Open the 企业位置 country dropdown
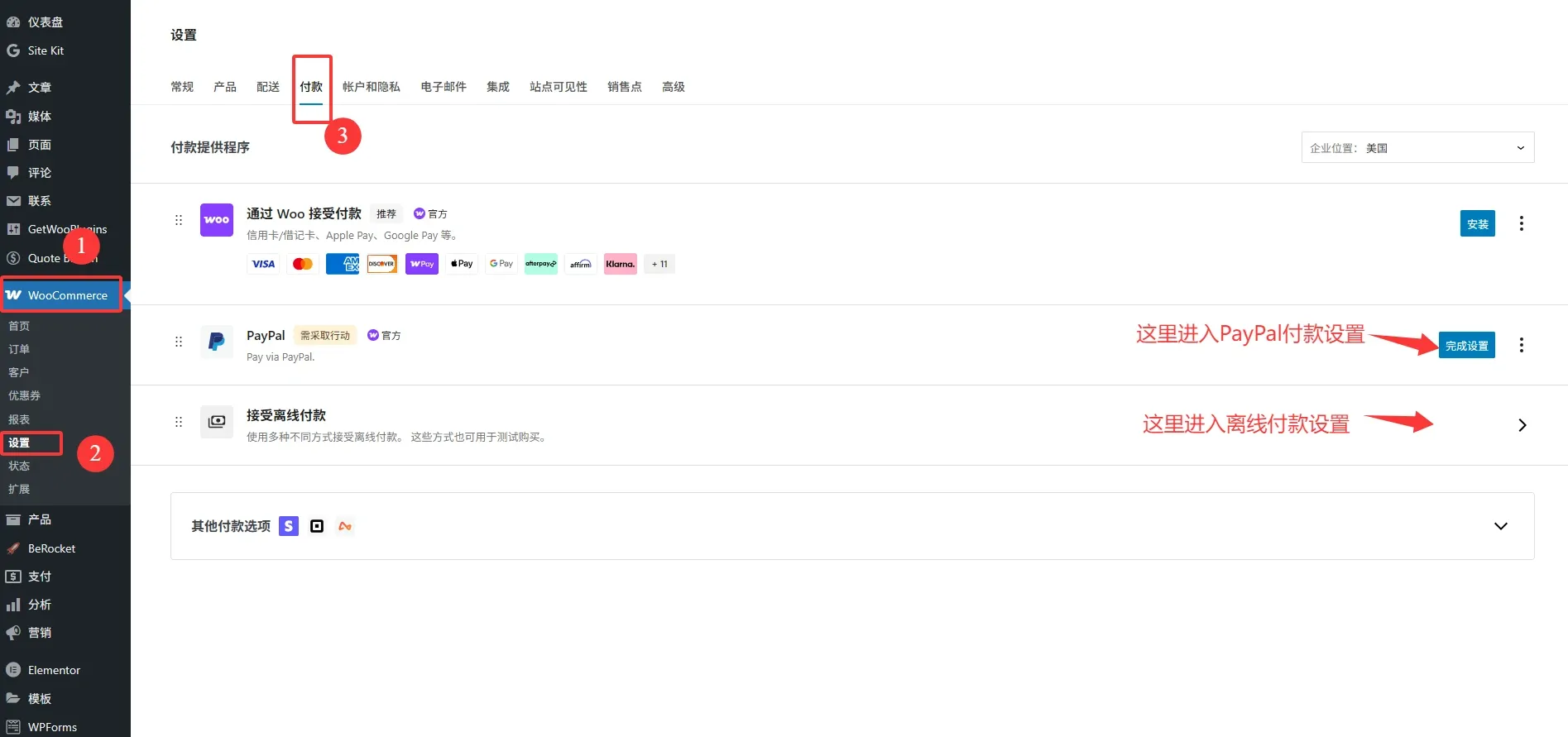Image resolution: width=1568 pixels, height=737 pixels. click(1417, 148)
